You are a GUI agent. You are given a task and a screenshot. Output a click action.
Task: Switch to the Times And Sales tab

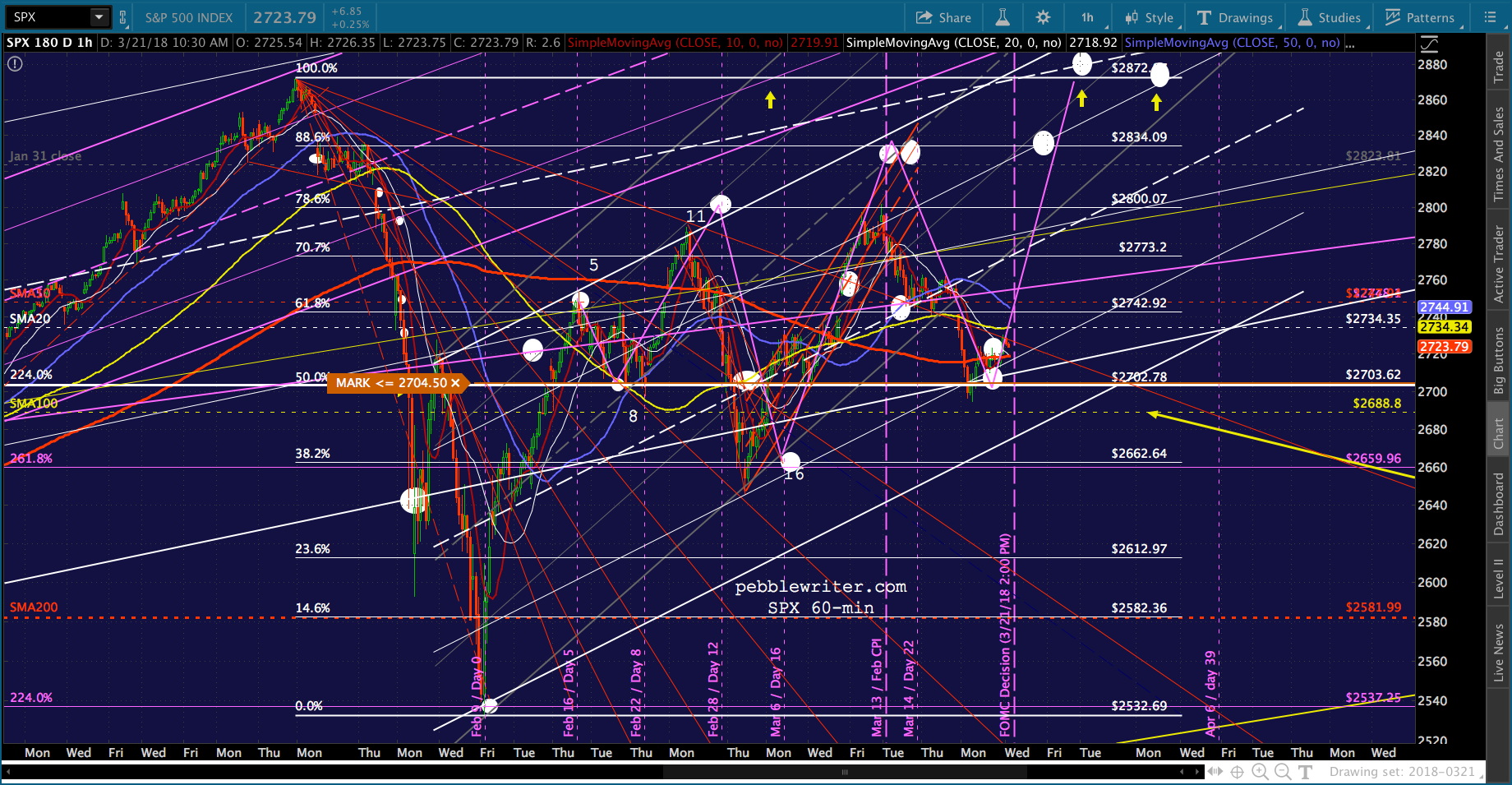1499,154
